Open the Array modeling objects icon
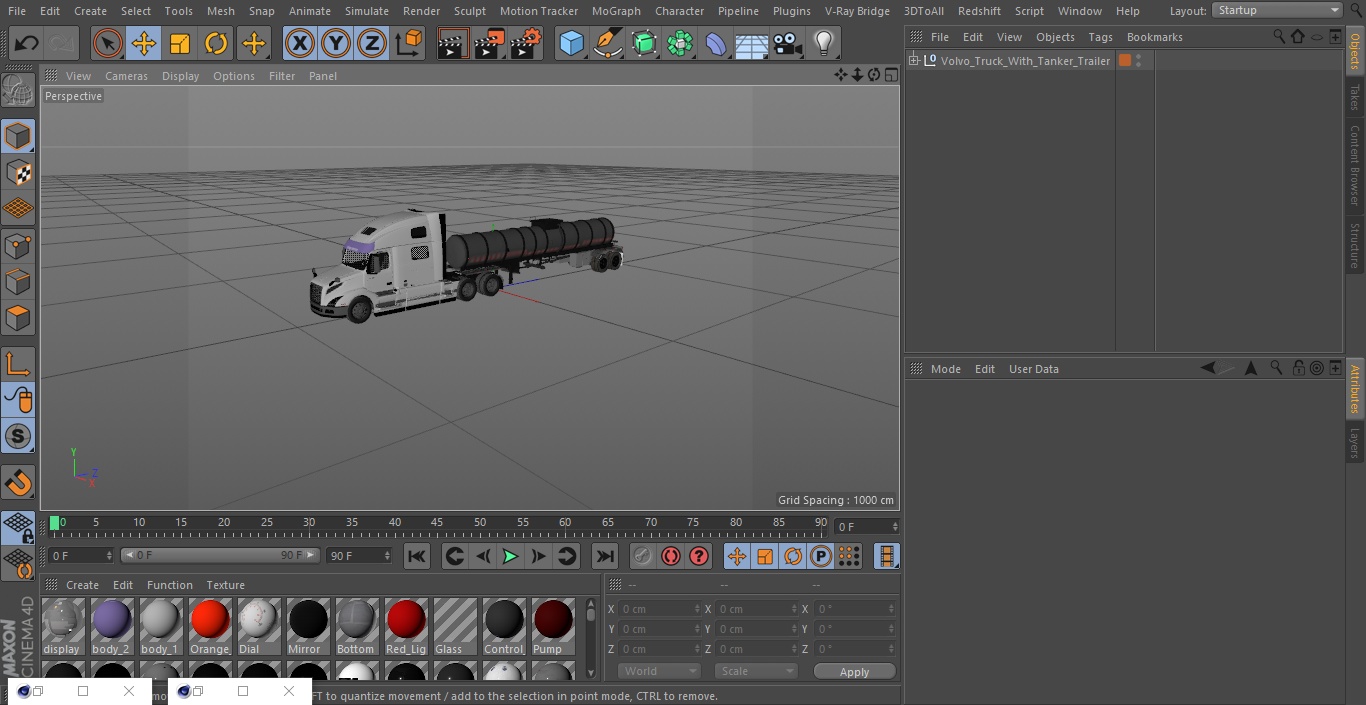This screenshot has height=705, width=1366. tap(681, 44)
